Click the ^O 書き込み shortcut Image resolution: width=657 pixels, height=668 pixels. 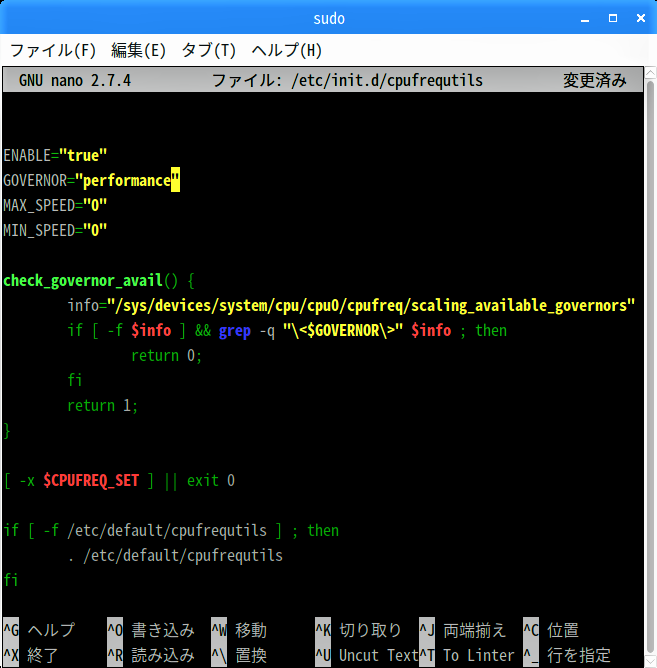tap(151, 630)
